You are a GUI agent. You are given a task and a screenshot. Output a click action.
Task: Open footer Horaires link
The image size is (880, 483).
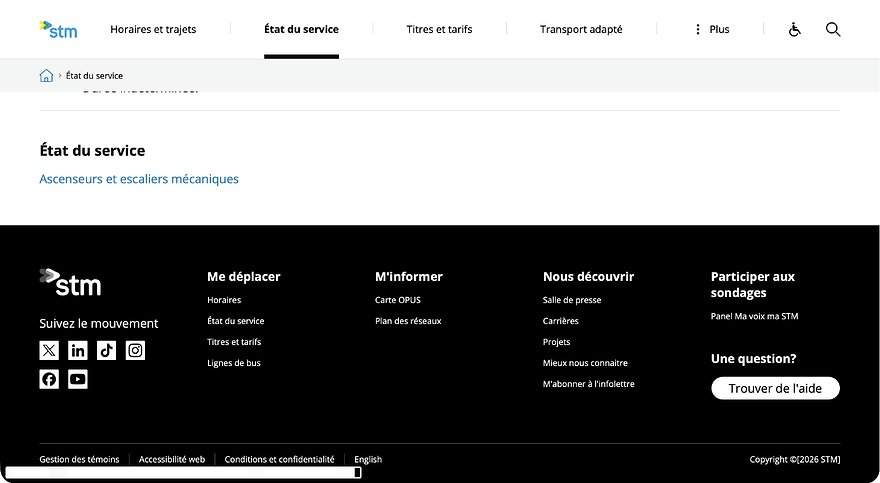(x=224, y=300)
